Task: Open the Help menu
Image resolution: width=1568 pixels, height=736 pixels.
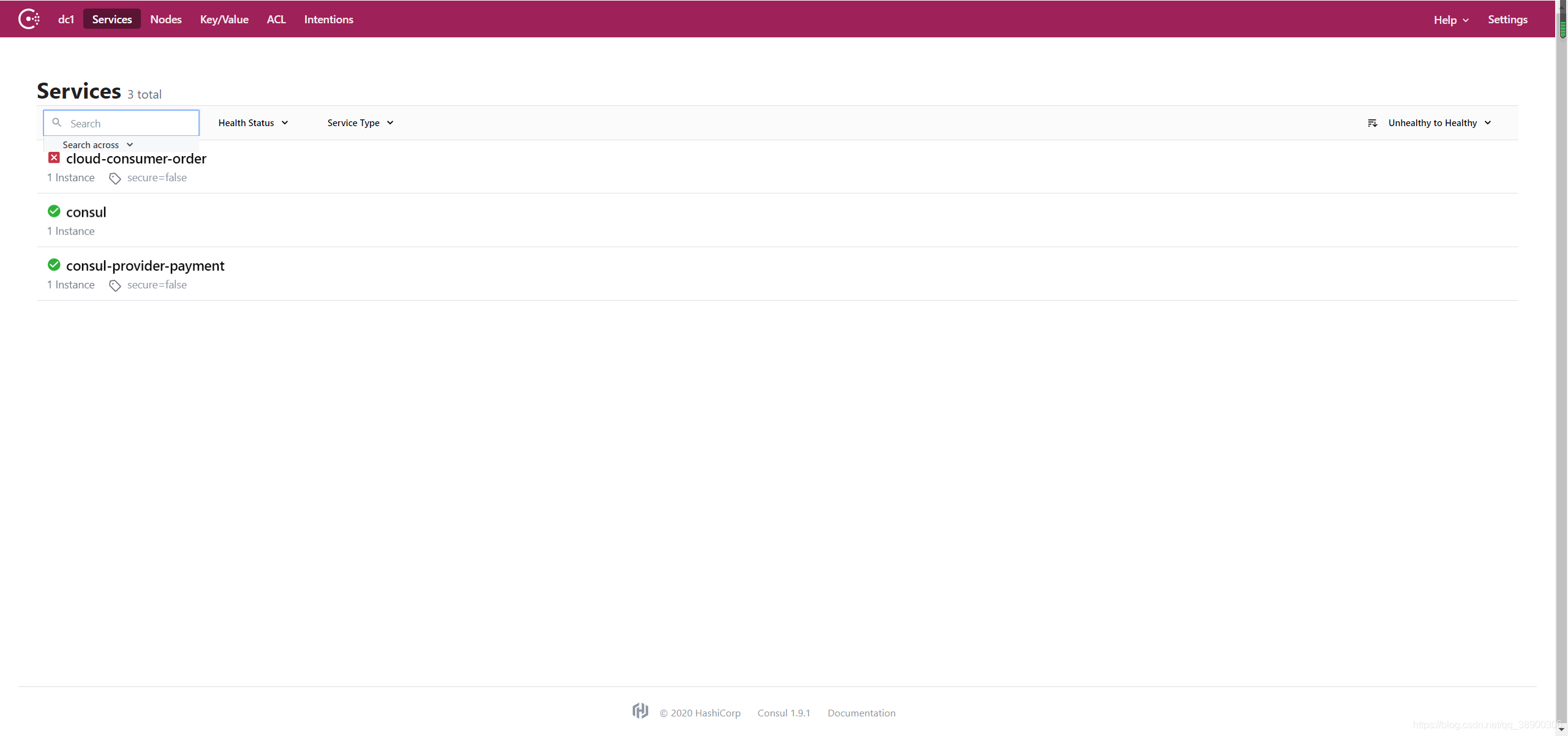Action: coord(1450,19)
